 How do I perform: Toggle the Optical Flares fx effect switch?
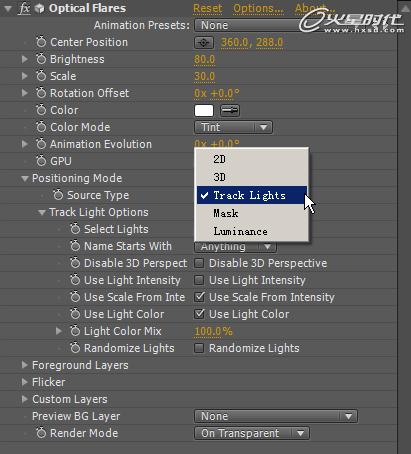click(24, 8)
